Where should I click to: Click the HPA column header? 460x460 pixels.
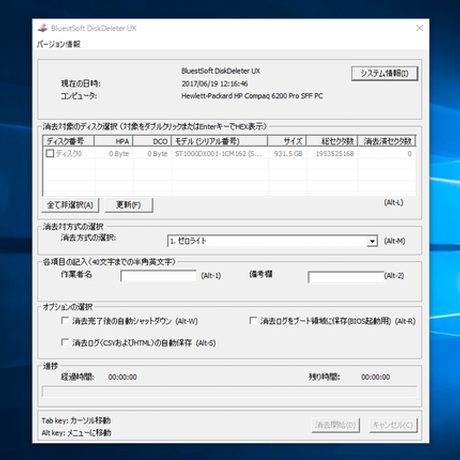pos(114,141)
